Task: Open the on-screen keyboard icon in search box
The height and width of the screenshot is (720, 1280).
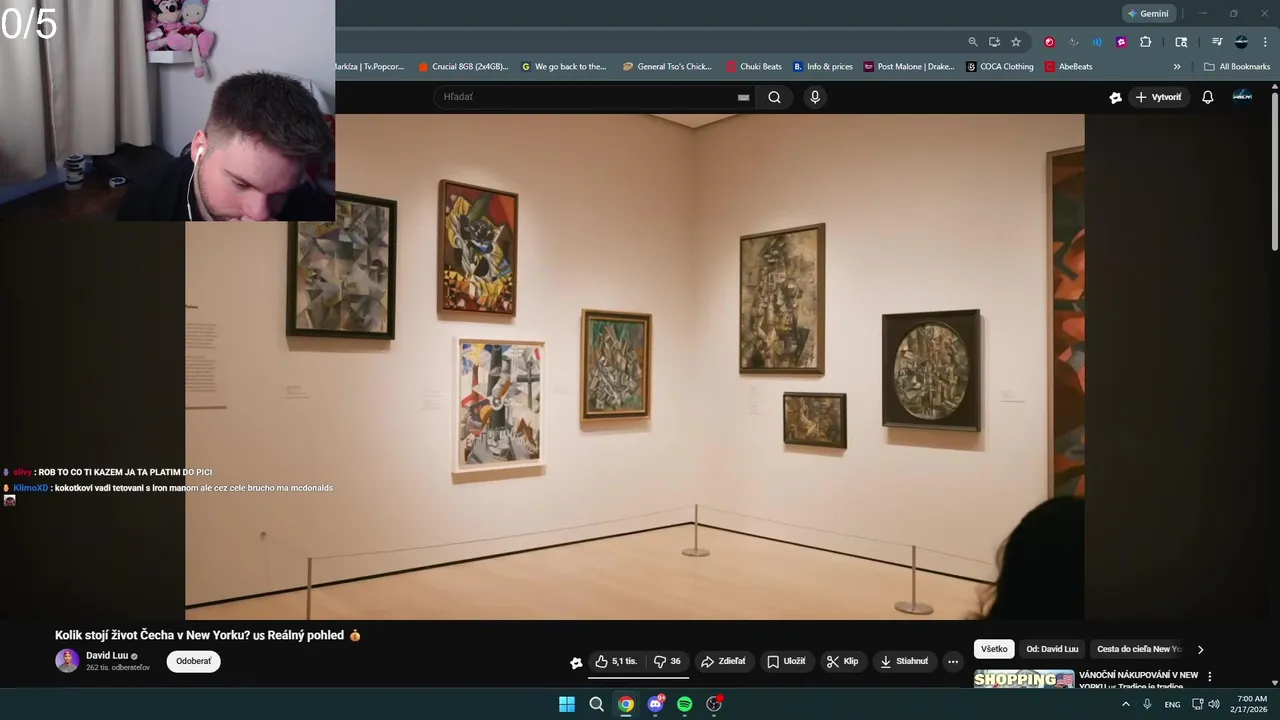Action: click(743, 97)
